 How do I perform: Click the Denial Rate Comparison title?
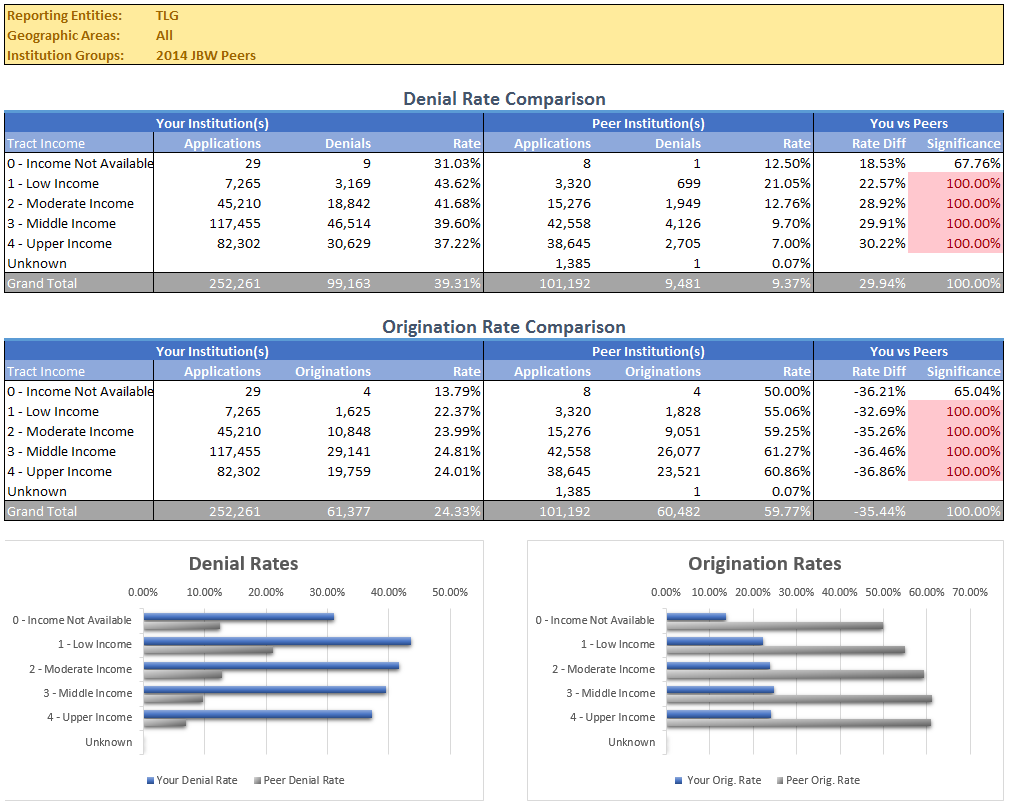504,99
